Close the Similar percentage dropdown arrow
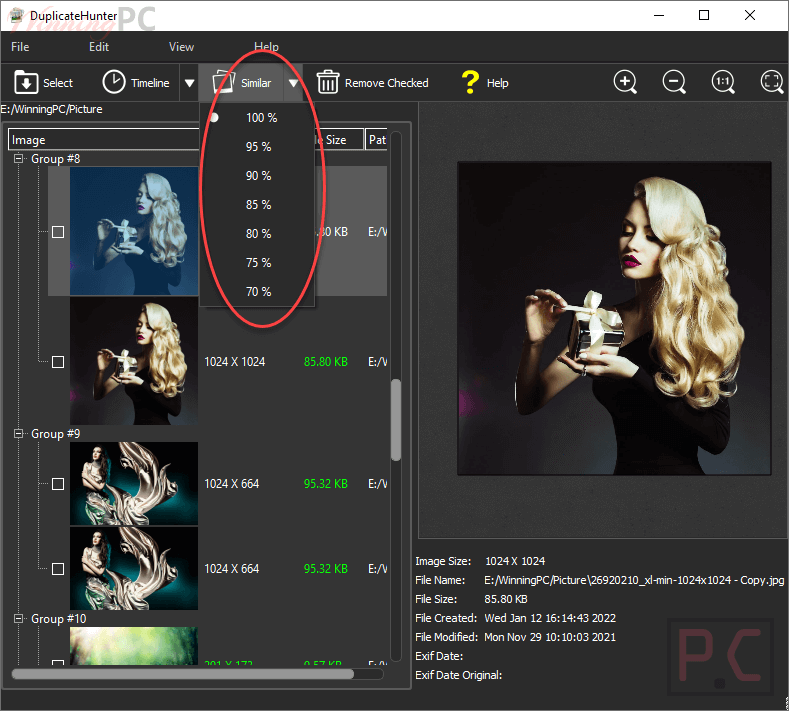The image size is (789, 711). [293, 83]
